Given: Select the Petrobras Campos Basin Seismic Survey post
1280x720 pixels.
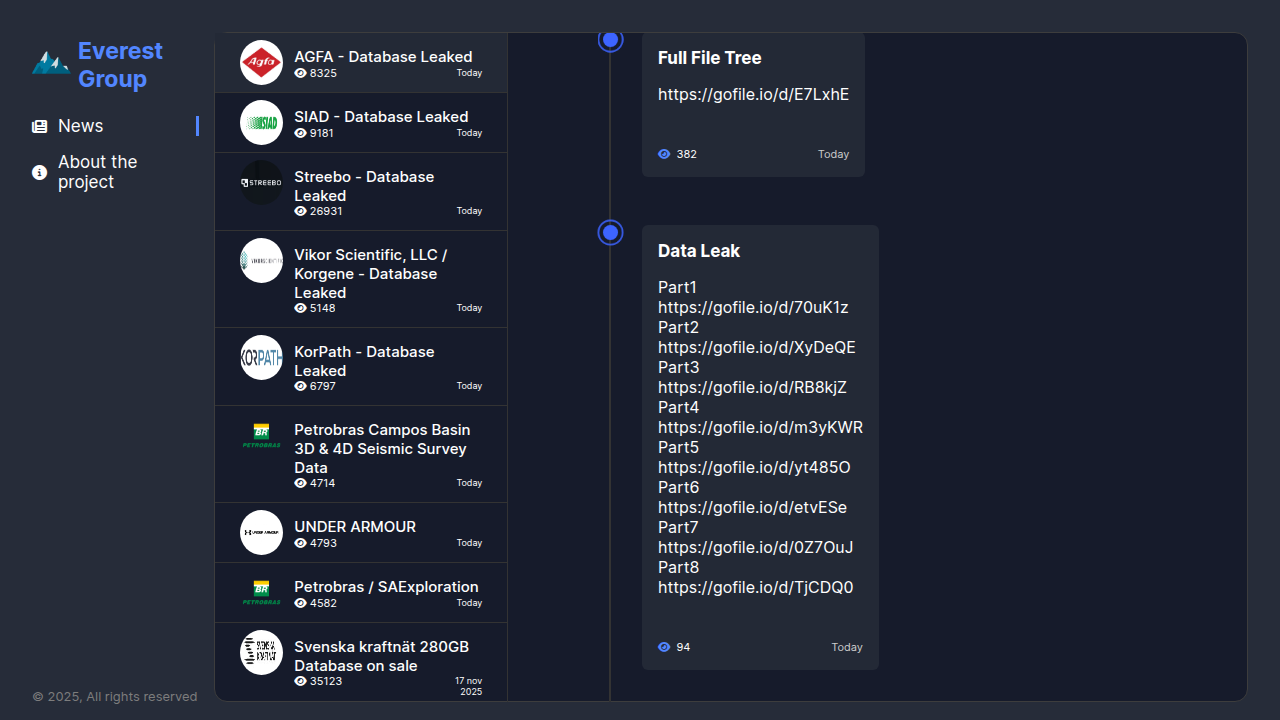Looking at the screenshot, I should coord(381,448).
